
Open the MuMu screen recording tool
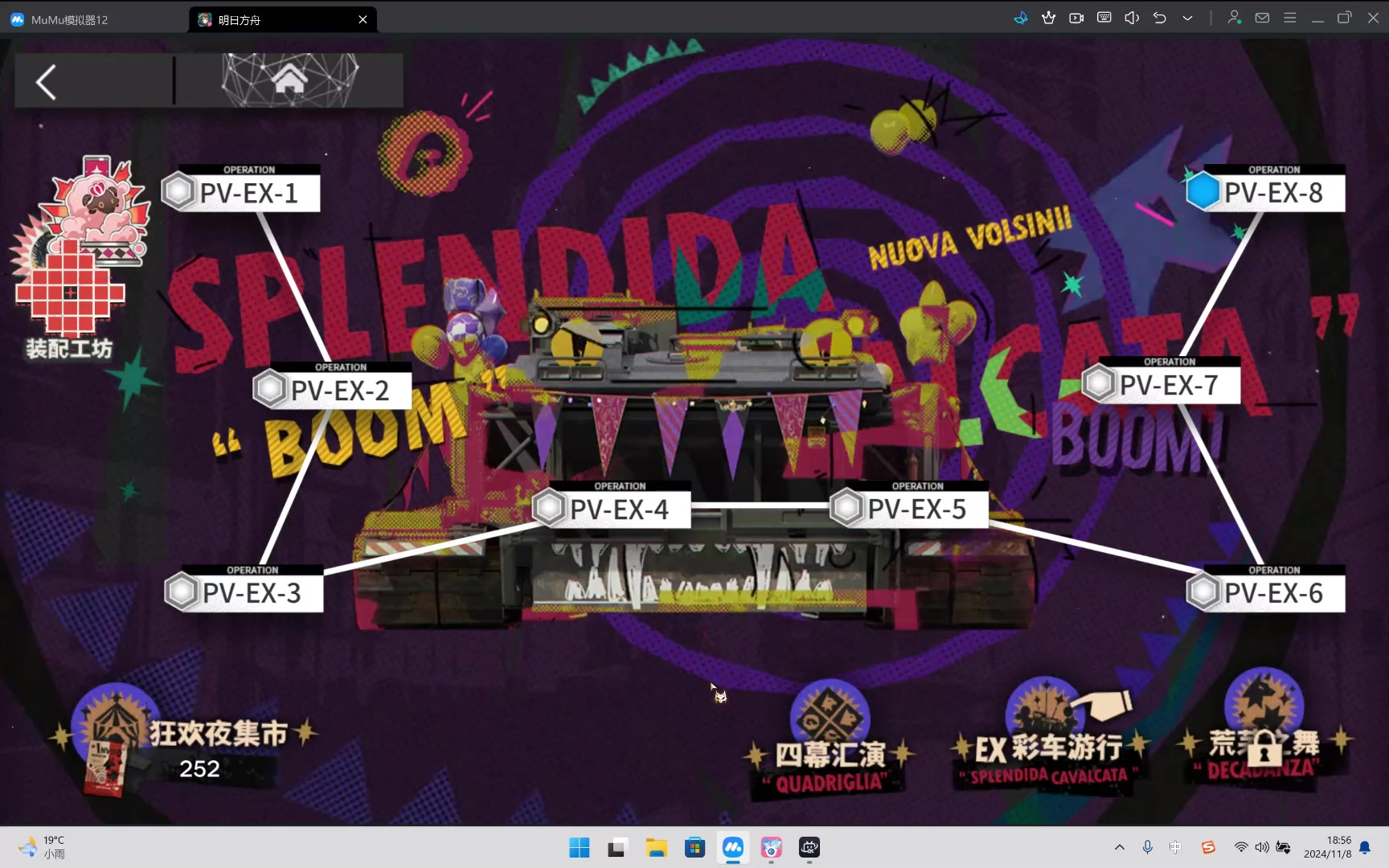pyautogui.click(x=1076, y=18)
